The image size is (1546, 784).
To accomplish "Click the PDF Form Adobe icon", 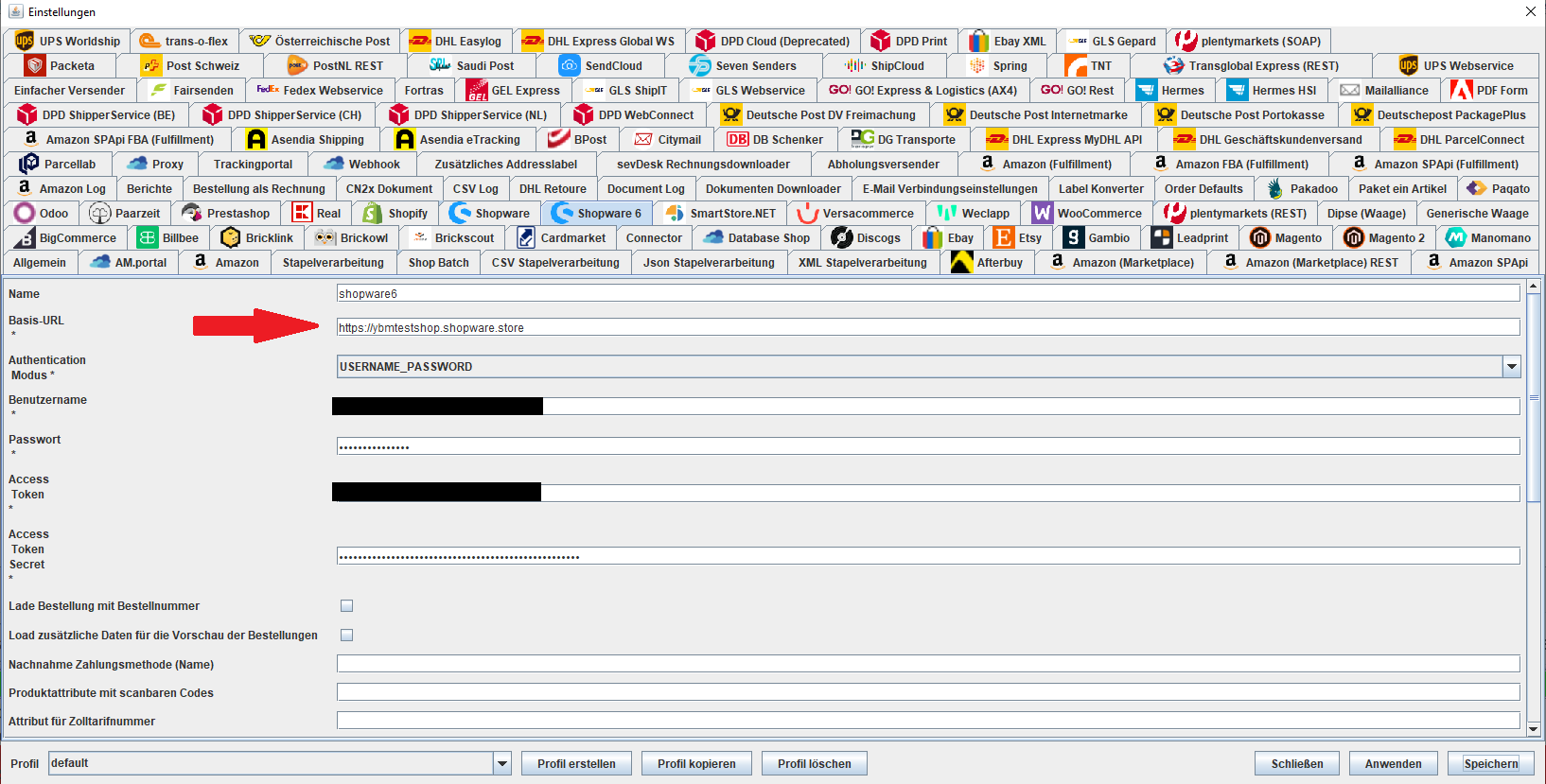I will click(x=1462, y=90).
